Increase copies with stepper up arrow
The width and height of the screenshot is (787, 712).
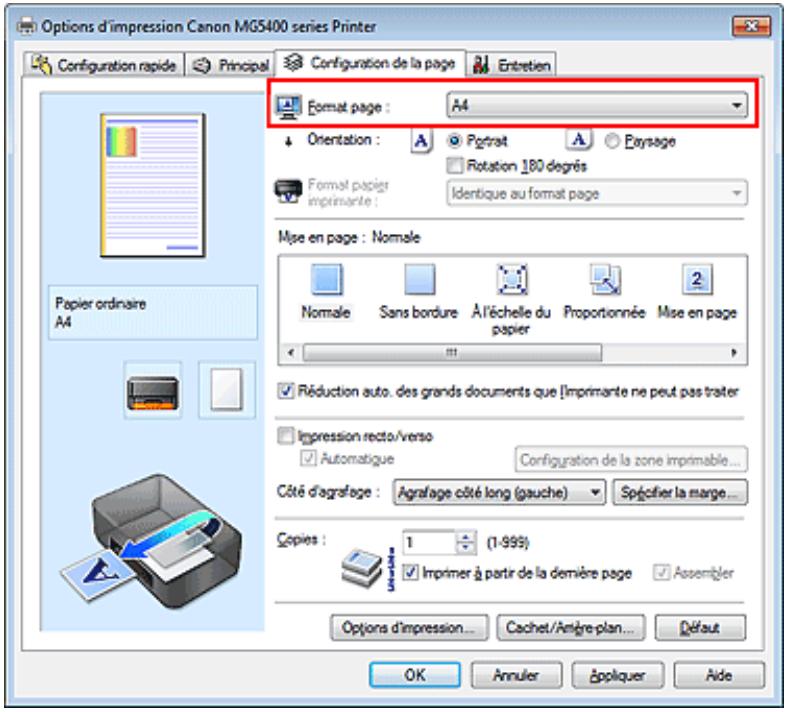[465, 537]
